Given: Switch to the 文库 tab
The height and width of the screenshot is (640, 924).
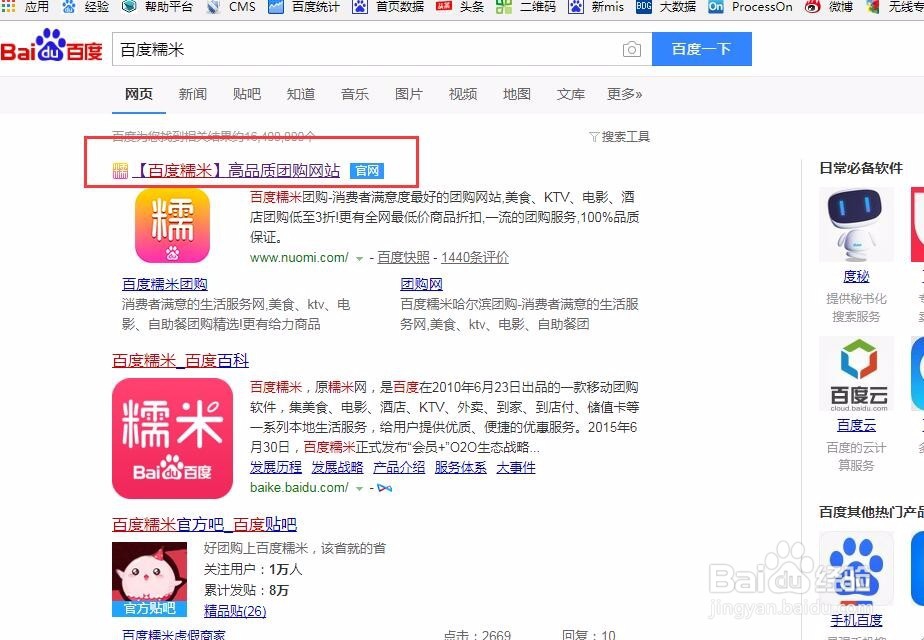Looking at the screenshot, I should point(570,94).
